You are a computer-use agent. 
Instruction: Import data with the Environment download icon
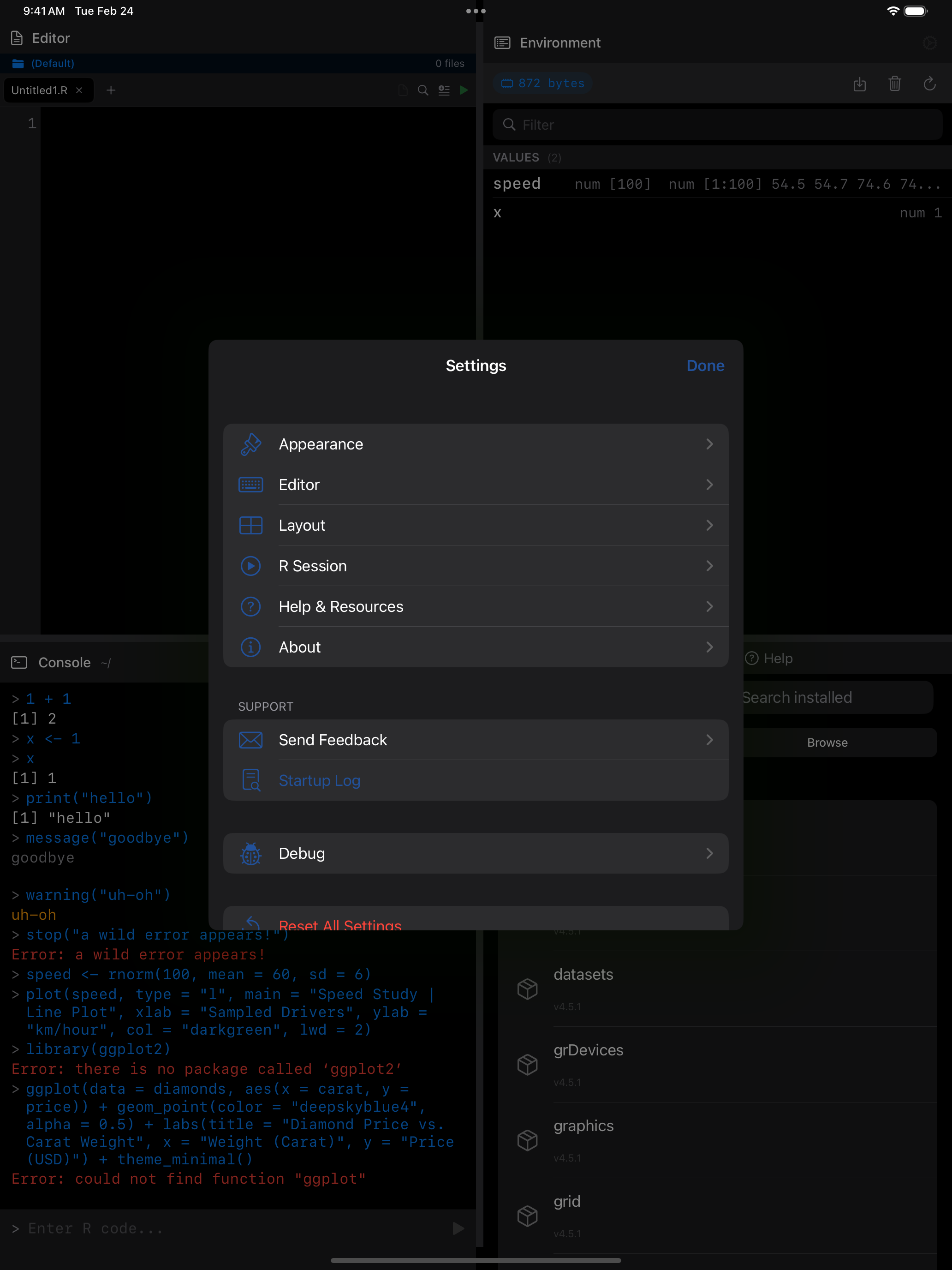[860, 84]
